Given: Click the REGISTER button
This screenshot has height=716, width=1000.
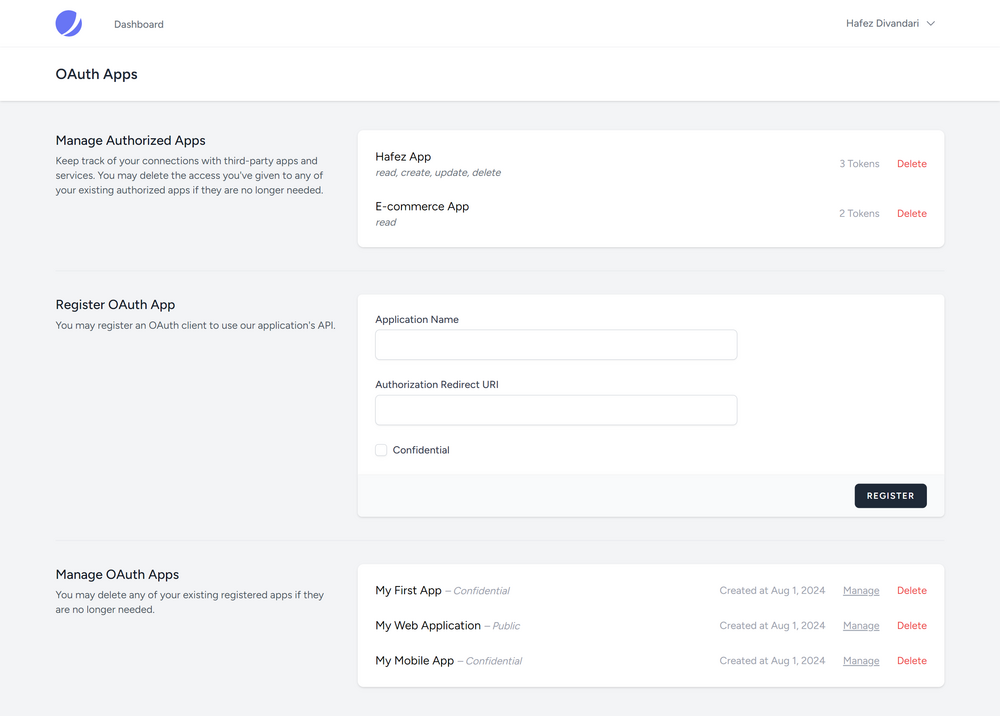Looking at the screenshot, I should 890,496.
